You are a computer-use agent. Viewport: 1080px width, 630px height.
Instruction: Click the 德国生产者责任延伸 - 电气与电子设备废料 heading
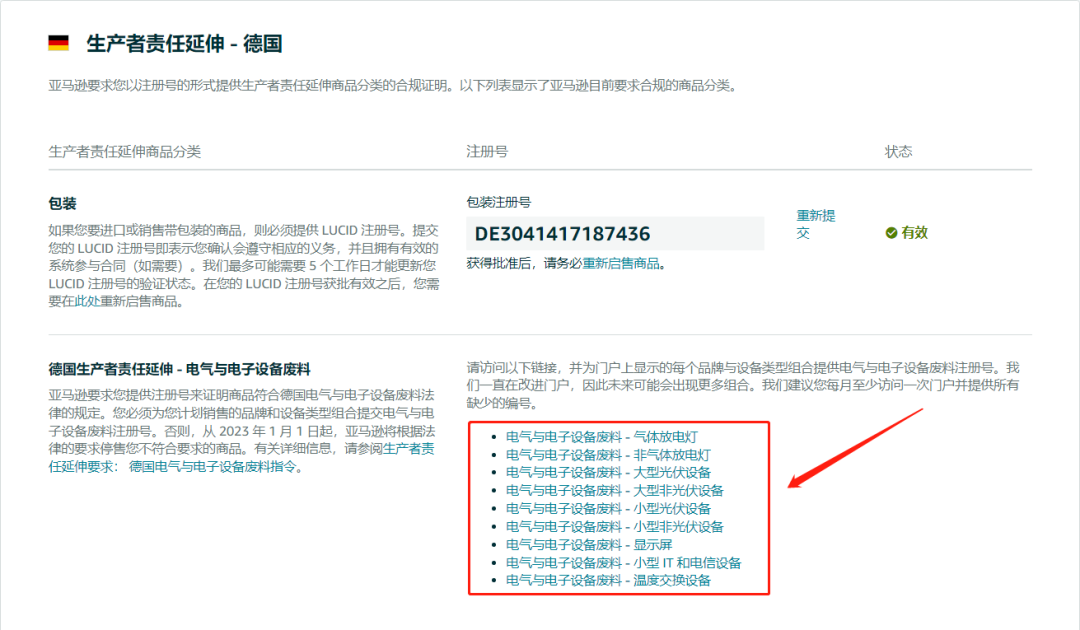(x=179, y=369)
